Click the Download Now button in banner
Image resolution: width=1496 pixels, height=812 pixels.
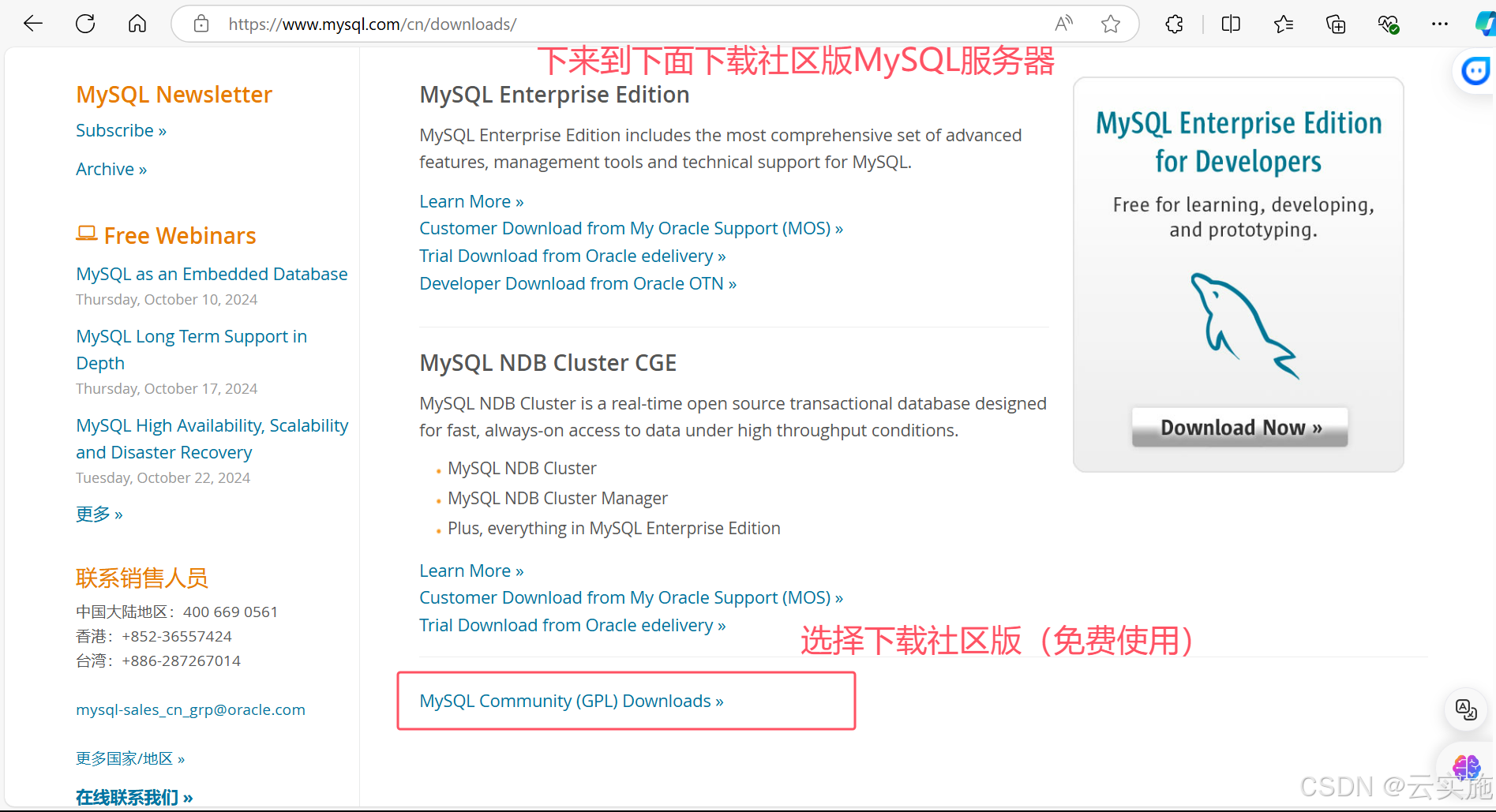[x=1239, y=427]
